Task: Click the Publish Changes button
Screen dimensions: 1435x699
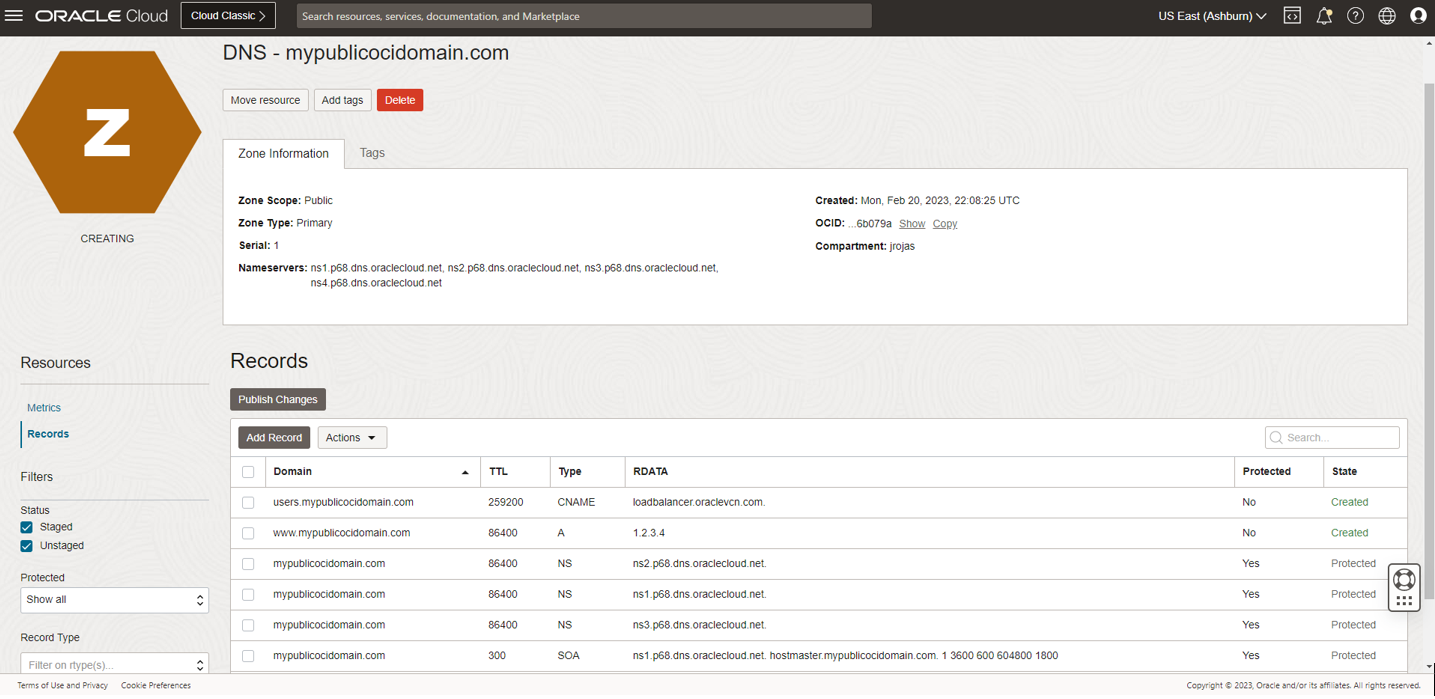Action: 277,399
